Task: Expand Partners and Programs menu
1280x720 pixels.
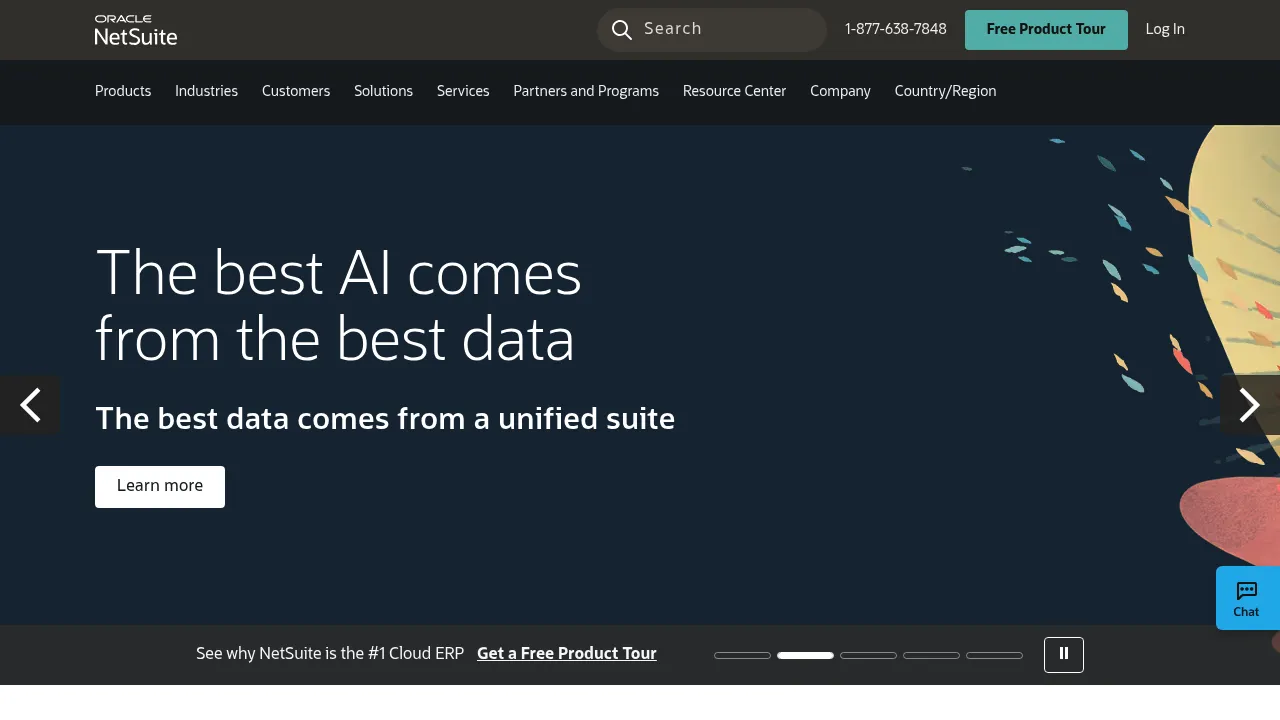Action: click(586, 91)
